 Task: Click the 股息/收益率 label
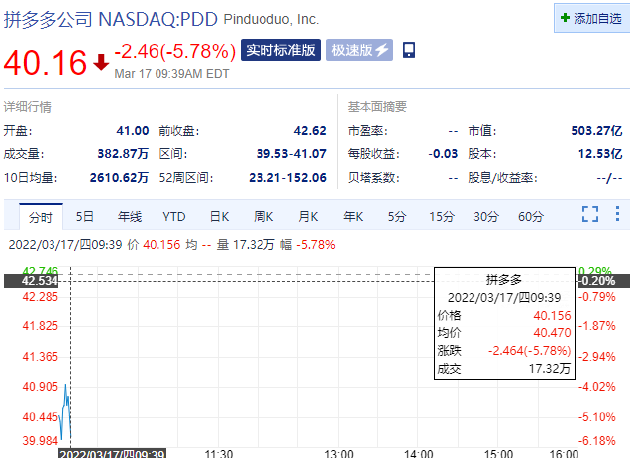[x=503, y=178]
